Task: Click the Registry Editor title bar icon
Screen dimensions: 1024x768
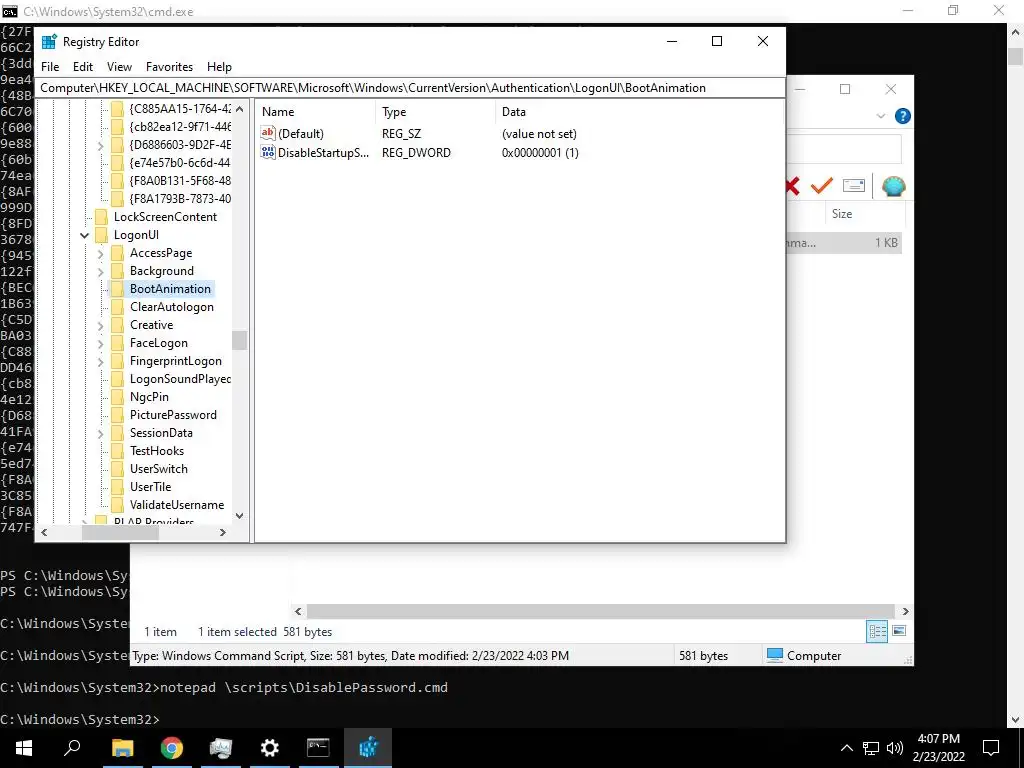Action: pyautogui.click(x=49, y=42)
